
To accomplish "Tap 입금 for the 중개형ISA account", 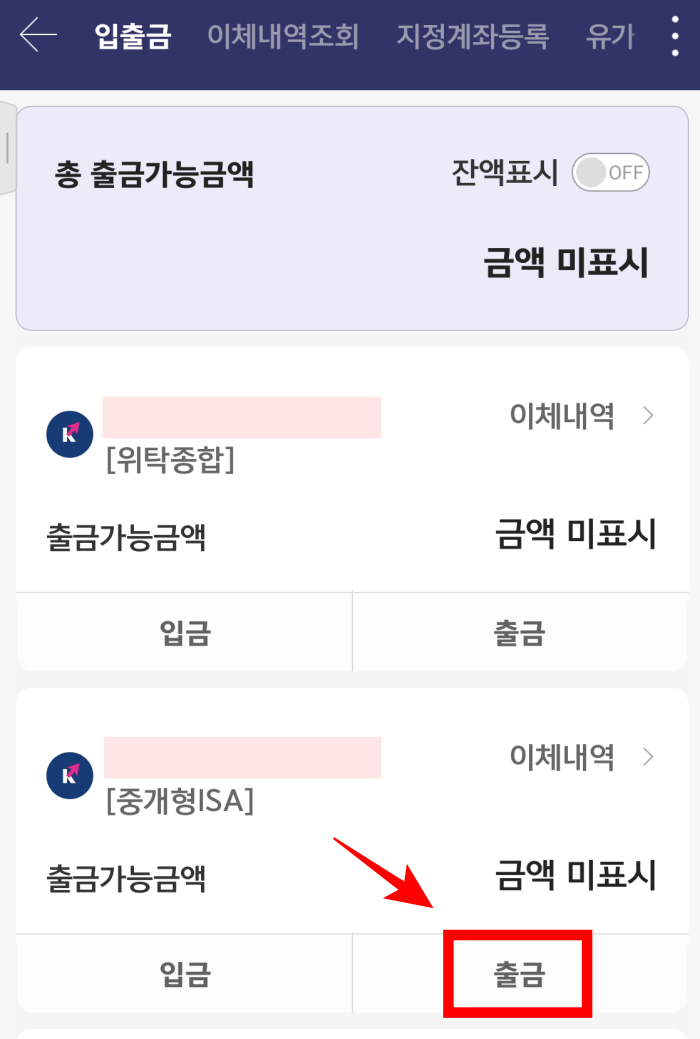I will [x=184, y=972].
